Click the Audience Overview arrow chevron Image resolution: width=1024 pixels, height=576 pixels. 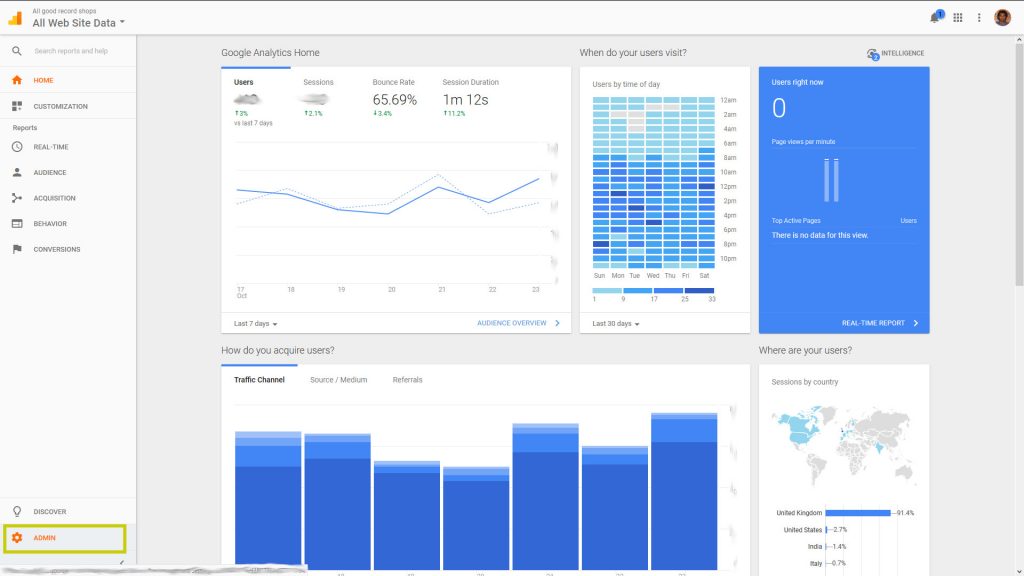[557, 323]
